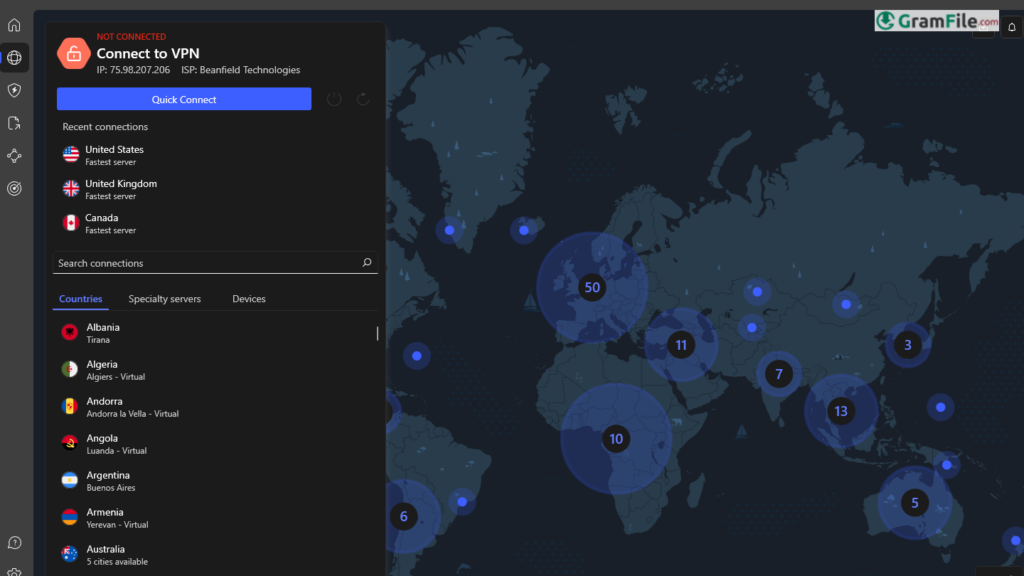Select the East Asia cluster showing 3

pos(907,345)
